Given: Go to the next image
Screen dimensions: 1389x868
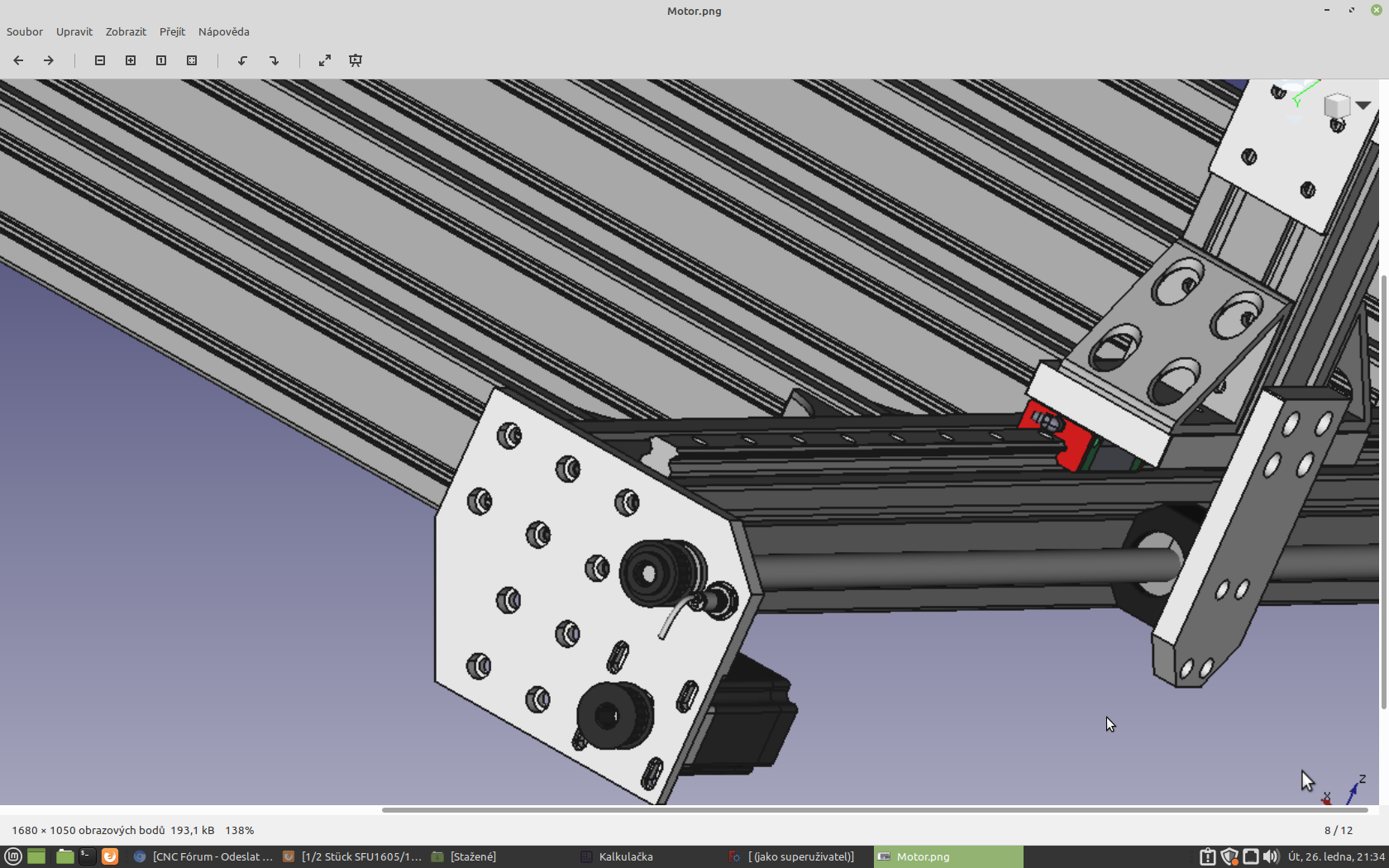Looking at the screenshot, I should [x=49, y=60].
